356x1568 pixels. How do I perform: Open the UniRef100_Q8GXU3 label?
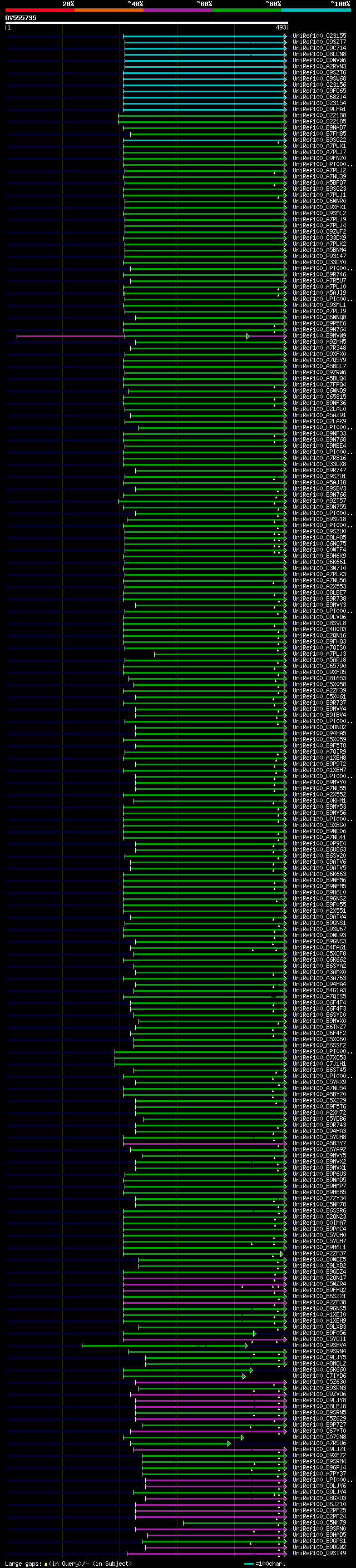click(x=319, y=1498)
